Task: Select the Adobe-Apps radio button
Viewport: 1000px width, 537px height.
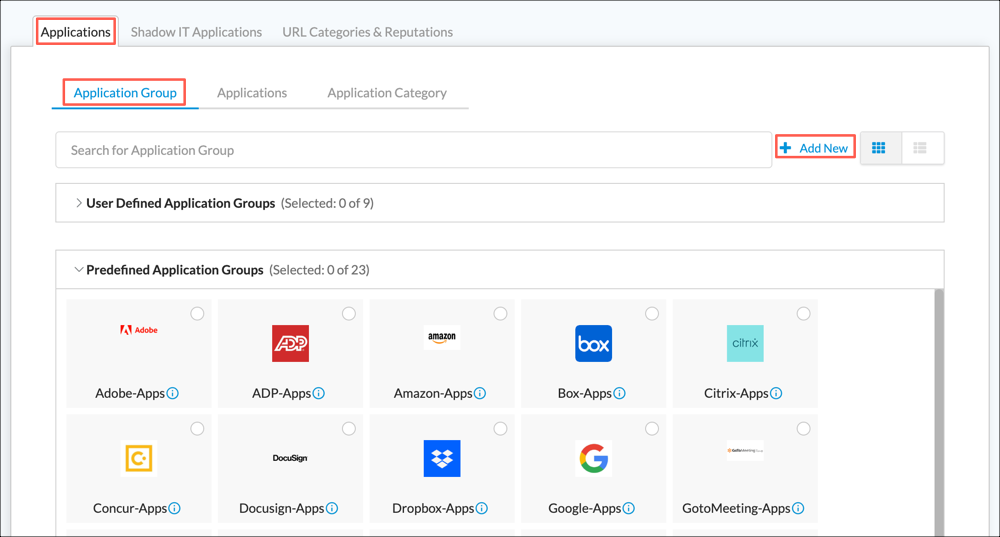Action: pos(197,314)
